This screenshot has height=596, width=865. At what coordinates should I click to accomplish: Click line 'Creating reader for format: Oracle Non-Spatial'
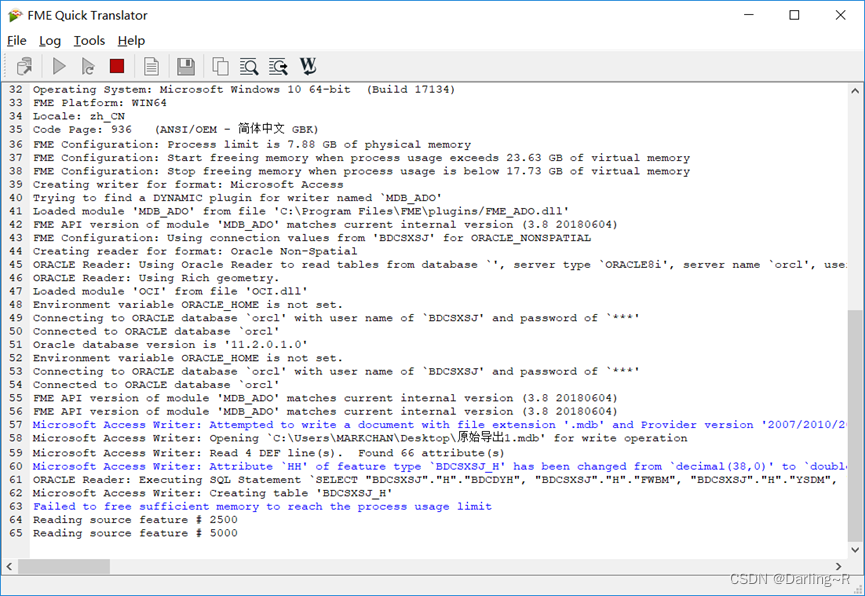pyautogui.click(x=195, y=251)
